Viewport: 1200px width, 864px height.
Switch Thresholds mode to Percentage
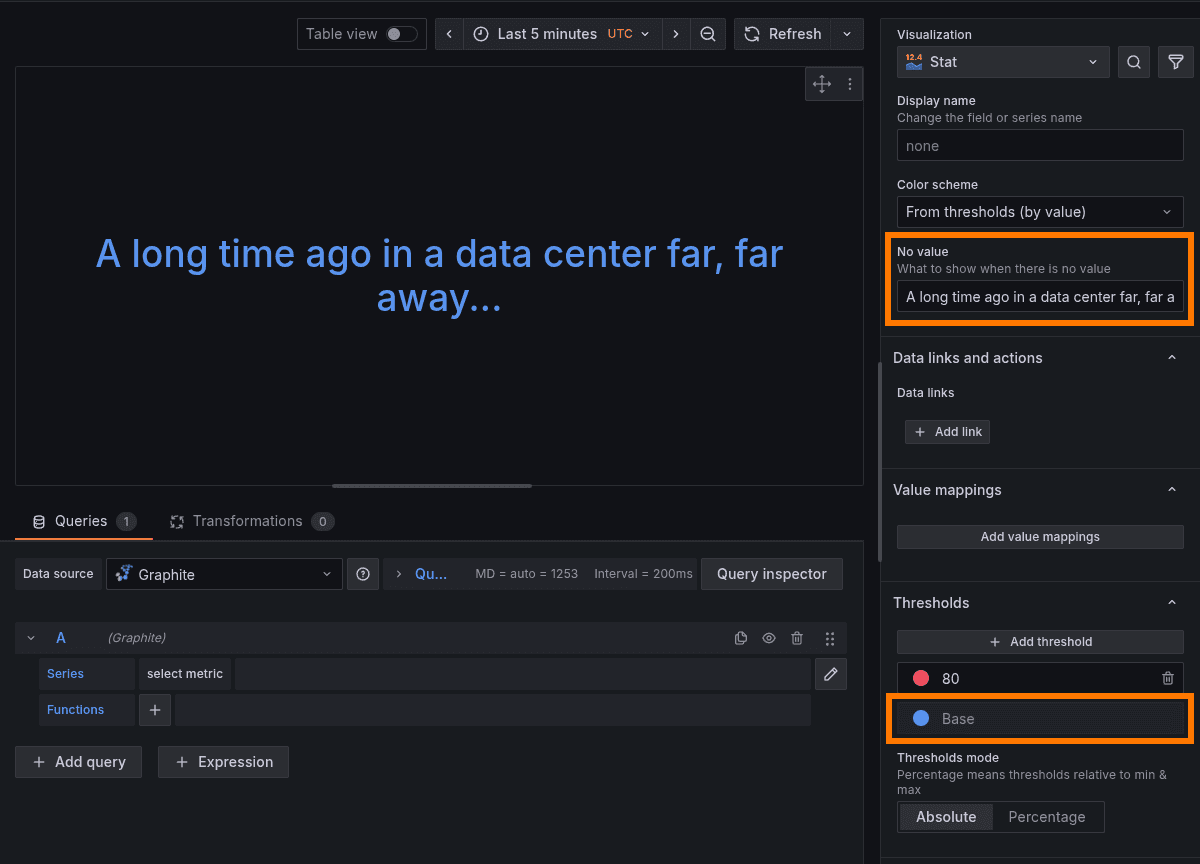point(1047,817)
